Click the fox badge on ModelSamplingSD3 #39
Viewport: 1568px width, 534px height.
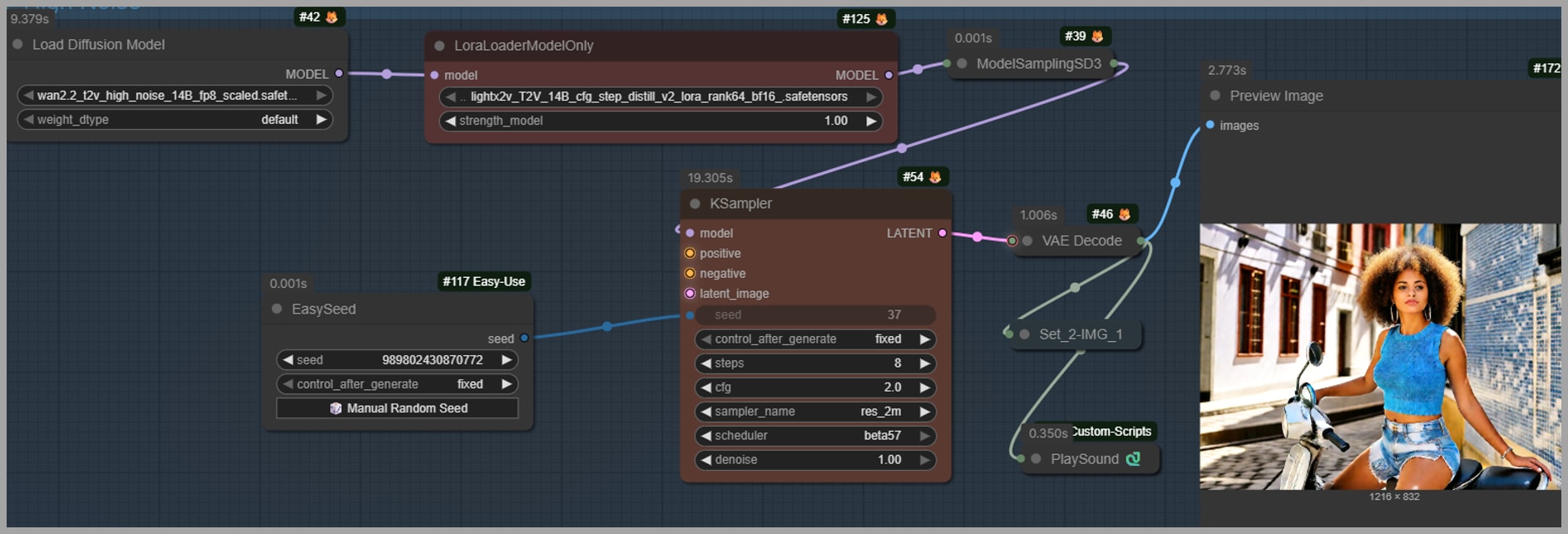1097,37
